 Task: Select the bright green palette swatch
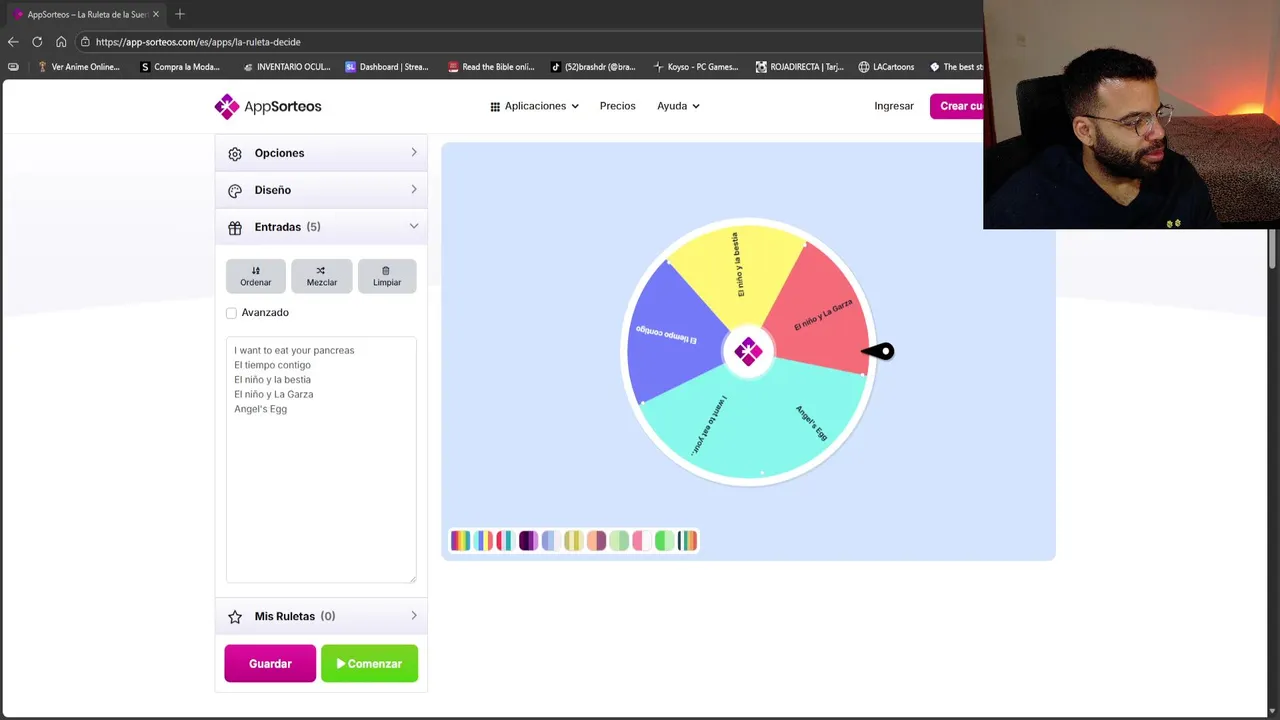point(664,541)
